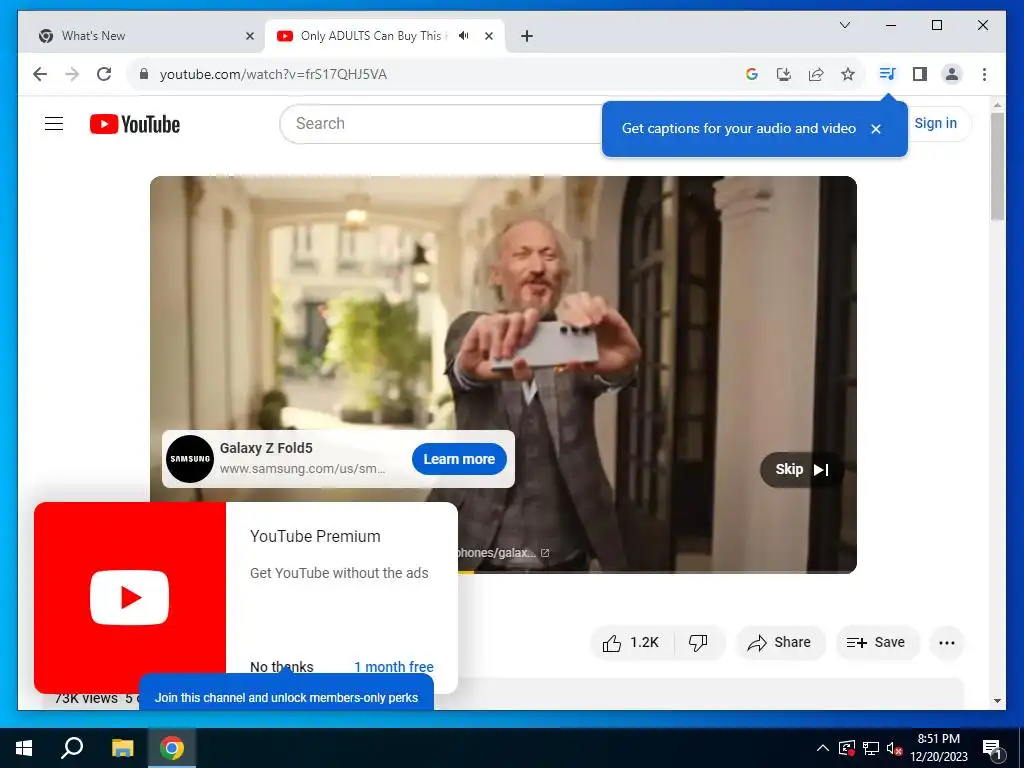Click Sign in on YouTube
This screenshot has height=768, width=1024.
pos(935,123)
